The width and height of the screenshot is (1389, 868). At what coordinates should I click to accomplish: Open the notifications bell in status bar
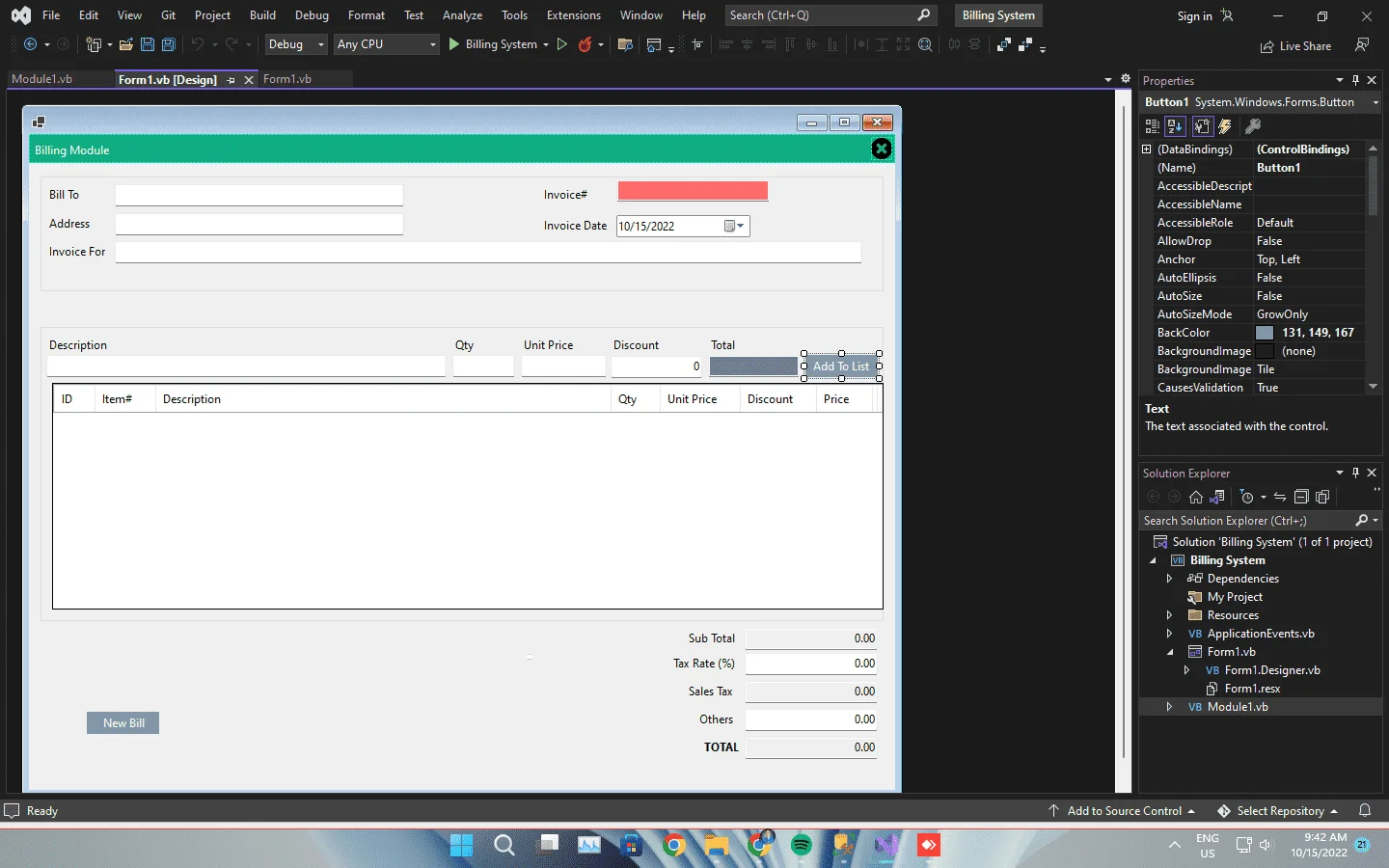[x=1365, y=810]
